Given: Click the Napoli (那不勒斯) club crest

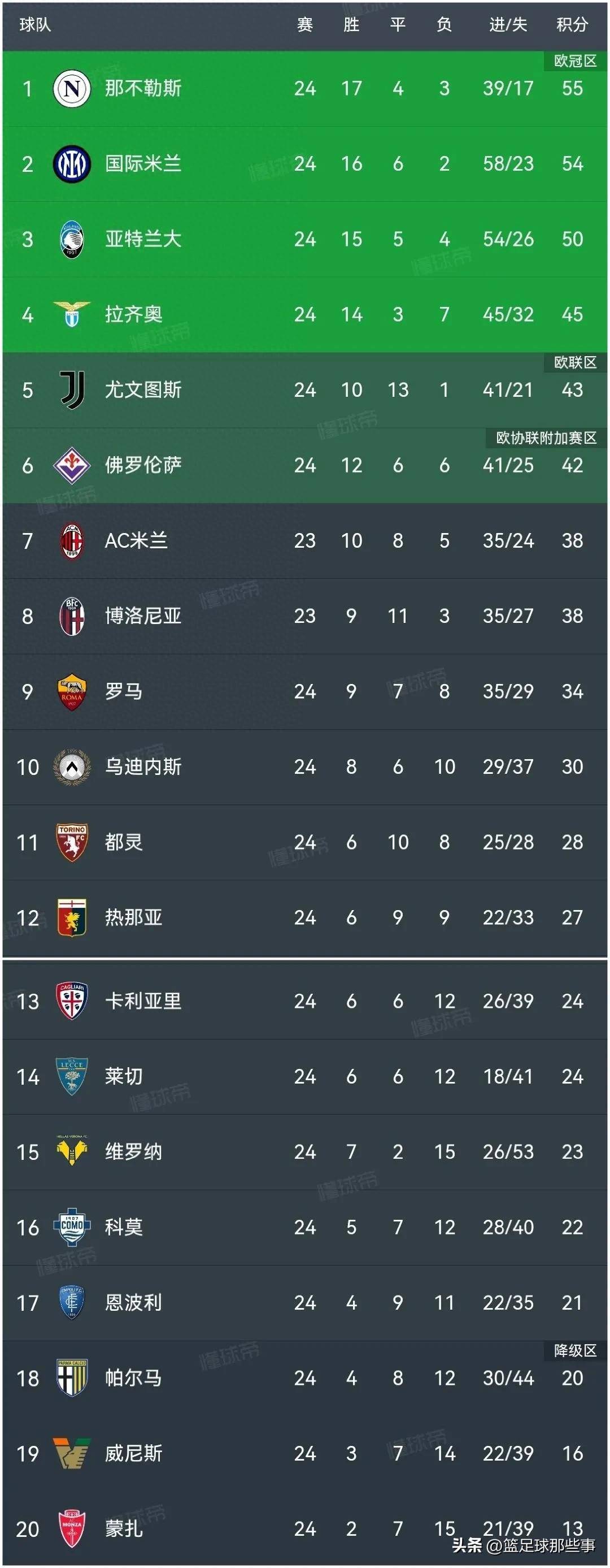Looking at the screenshot, I should 73,88.
